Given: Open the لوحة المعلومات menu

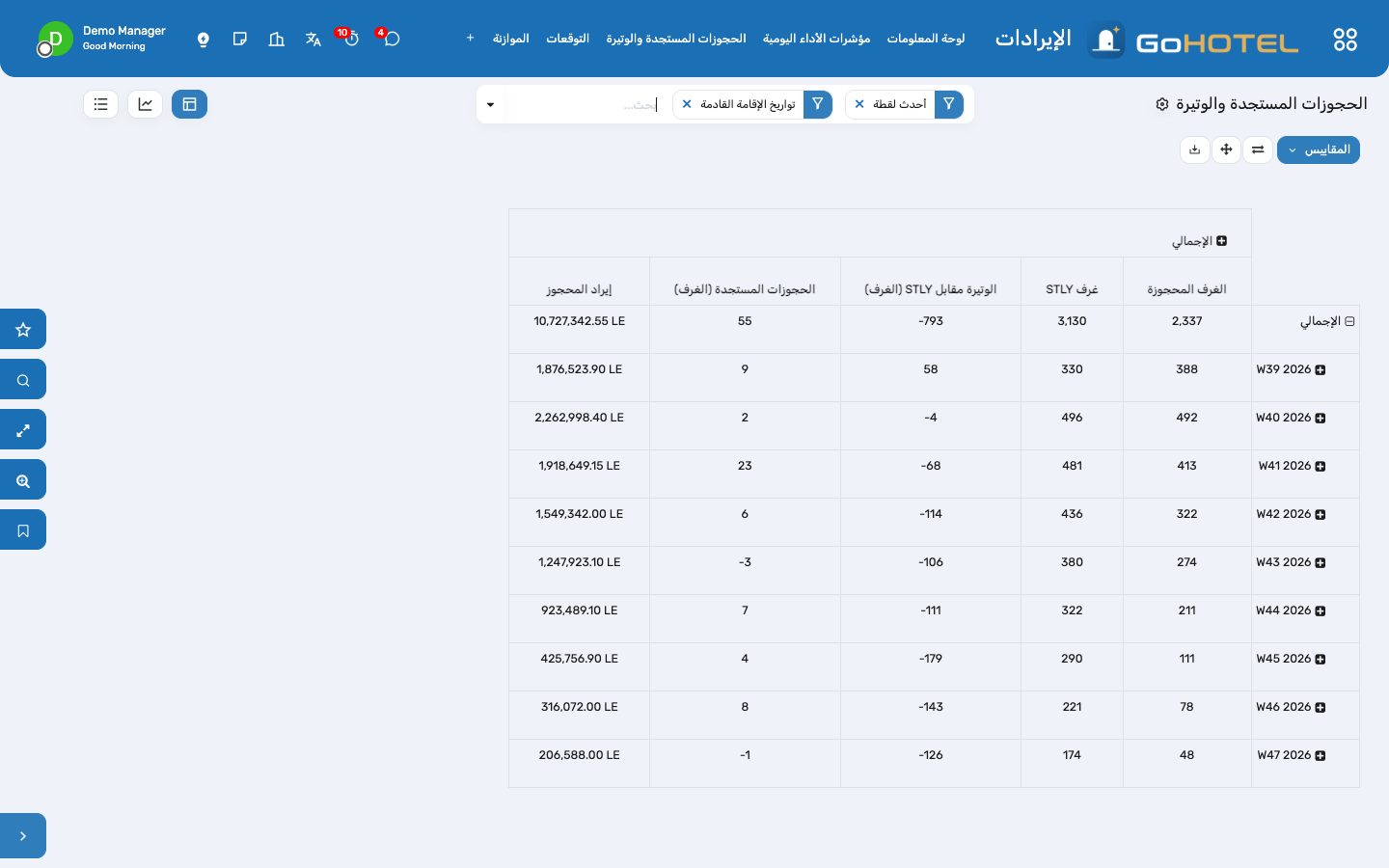Looking at the screenshot, I should tap(926, 39).
